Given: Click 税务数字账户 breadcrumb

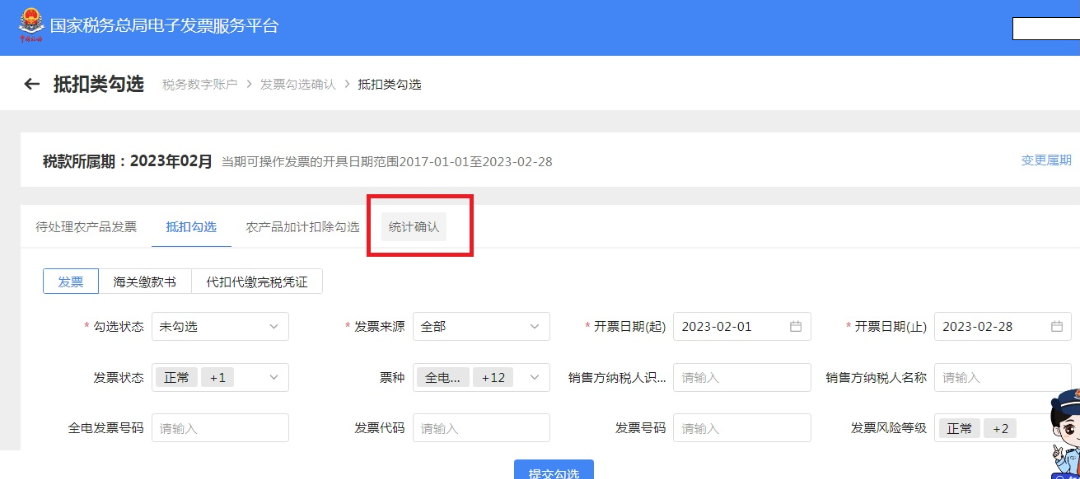Looking at the screenshot, I should point(200,85).
